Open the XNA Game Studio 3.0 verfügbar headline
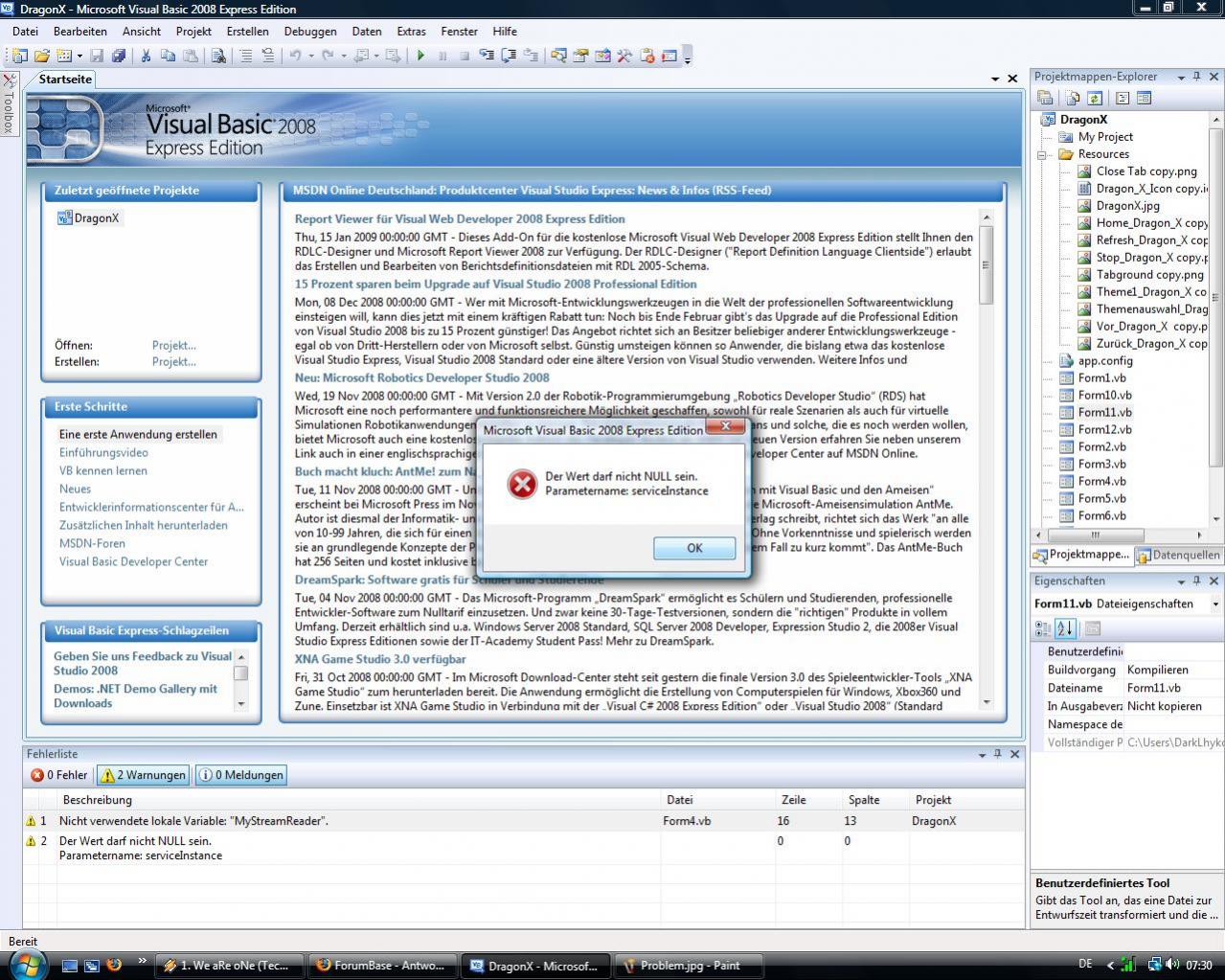 [380, 659]
